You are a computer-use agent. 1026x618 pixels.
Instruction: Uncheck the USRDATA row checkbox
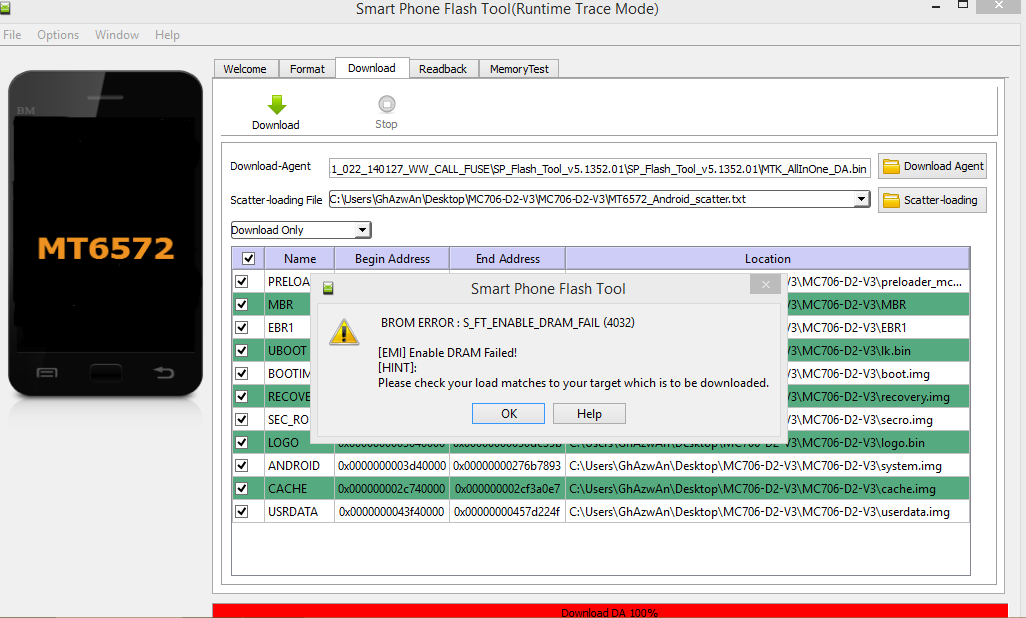coord(242,511)
